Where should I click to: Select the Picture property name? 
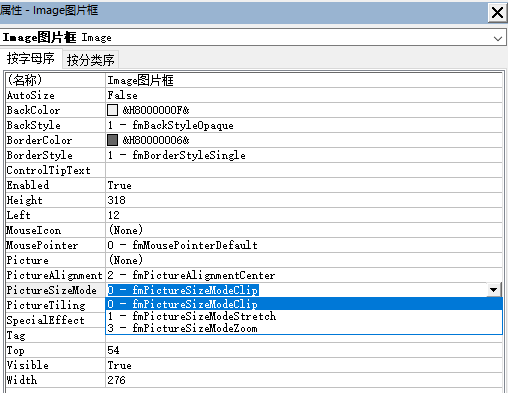tap(55, 260)
